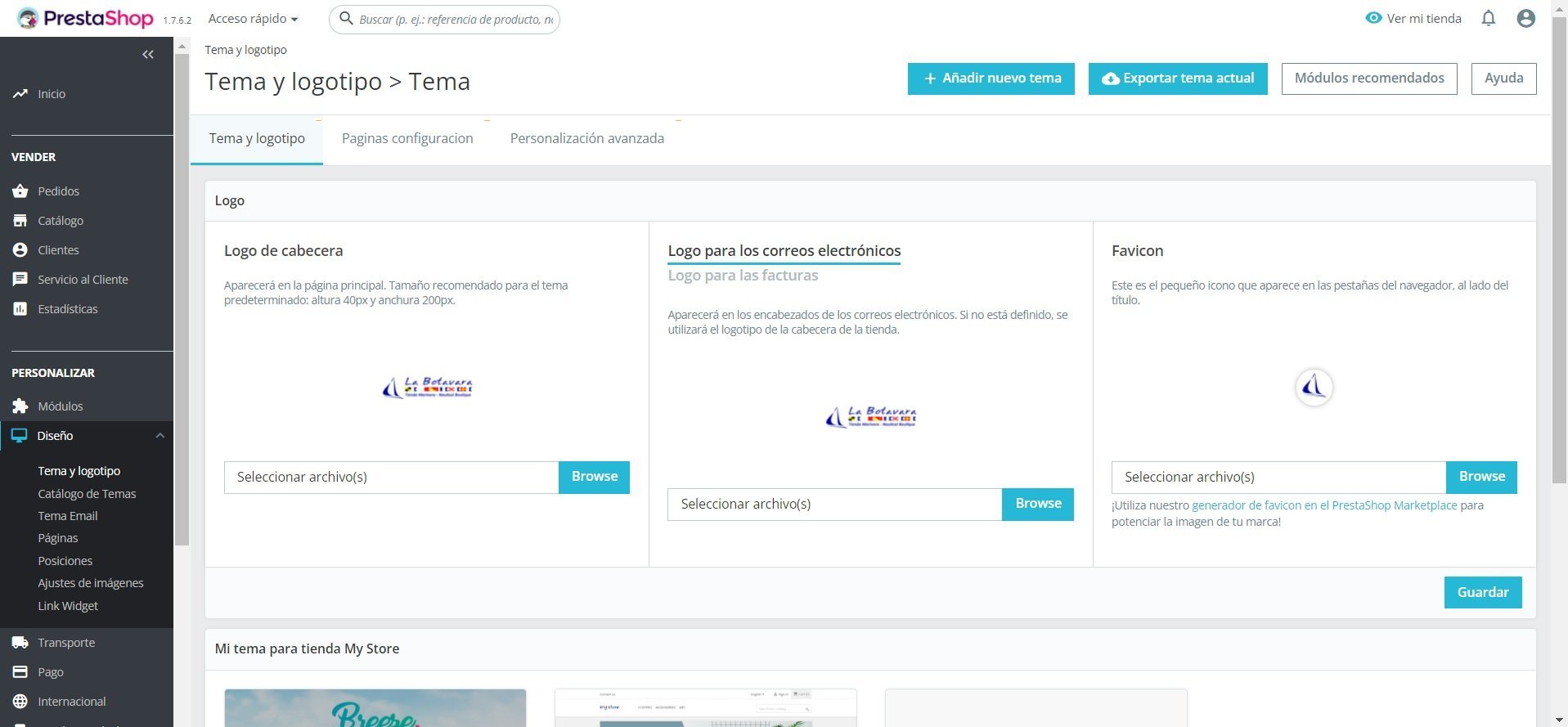
Task: Open Ajustes de imágenes submenu item
Action: click(91, 583)
